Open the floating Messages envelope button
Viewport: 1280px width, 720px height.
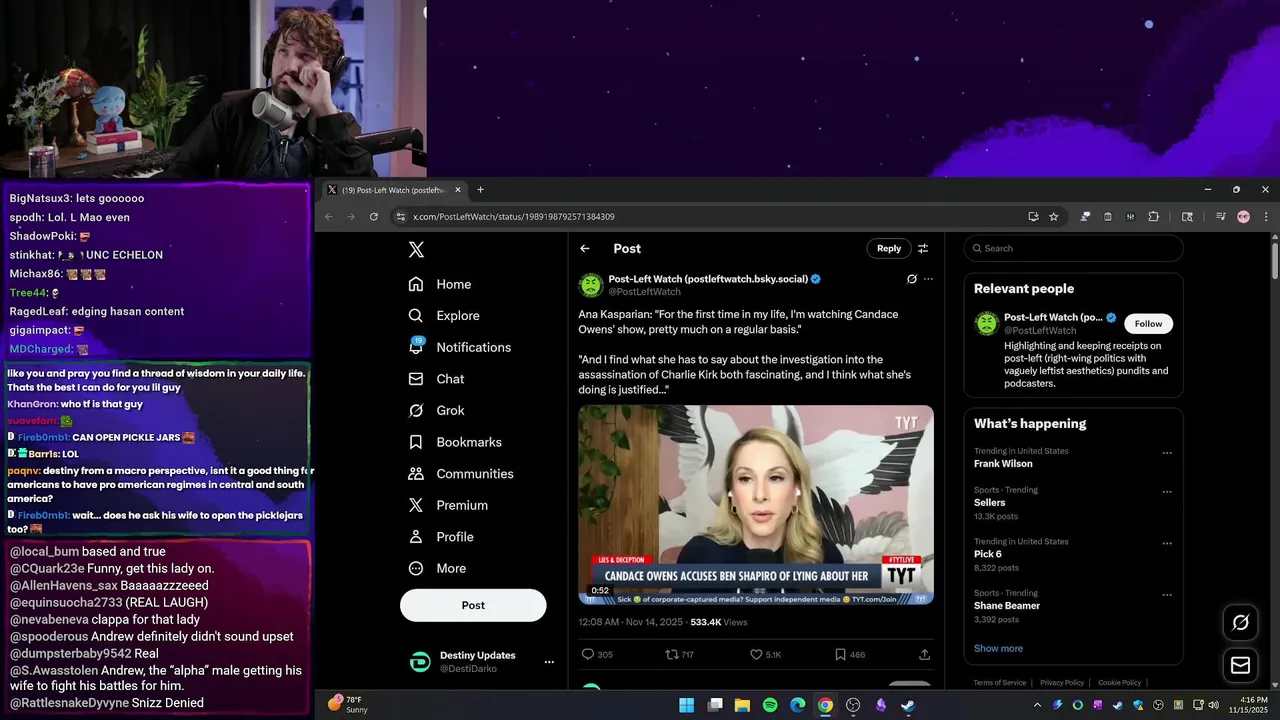pos(1240,665)
